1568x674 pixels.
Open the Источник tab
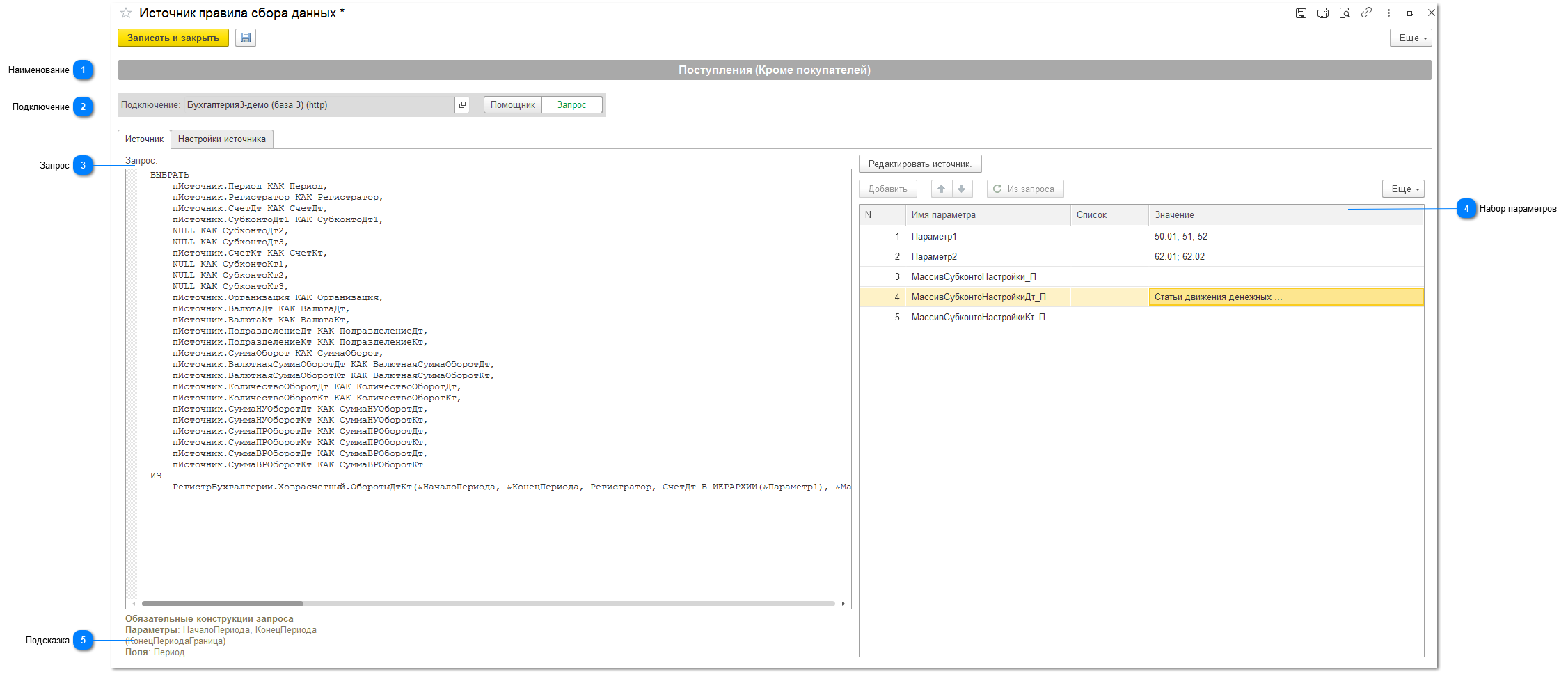point(144,139)
